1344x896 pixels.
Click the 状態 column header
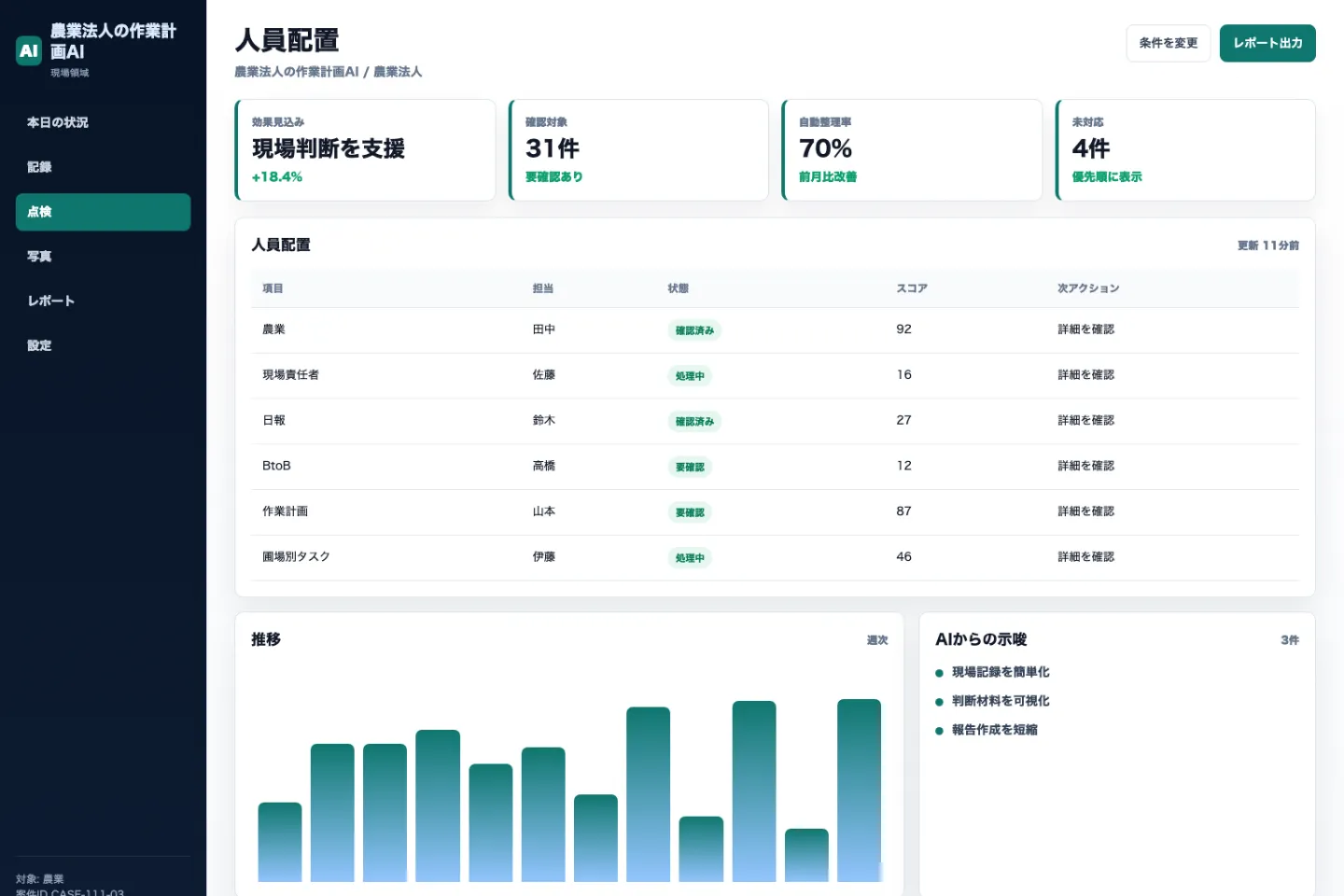coord(679,288)
